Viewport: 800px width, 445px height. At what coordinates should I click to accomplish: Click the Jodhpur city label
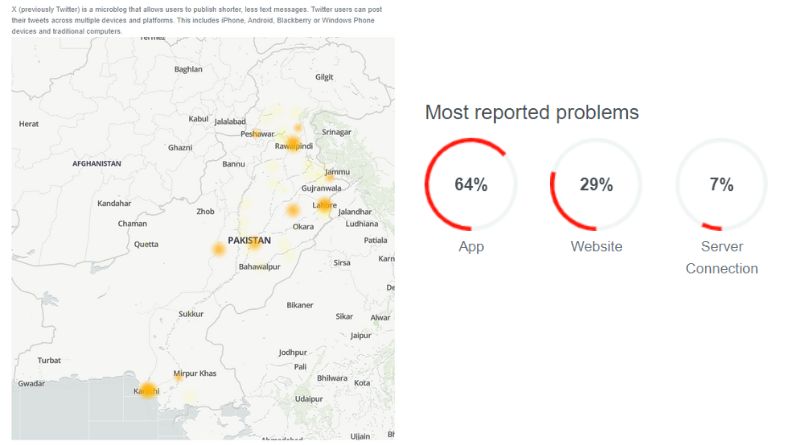(x=293, y=352)
